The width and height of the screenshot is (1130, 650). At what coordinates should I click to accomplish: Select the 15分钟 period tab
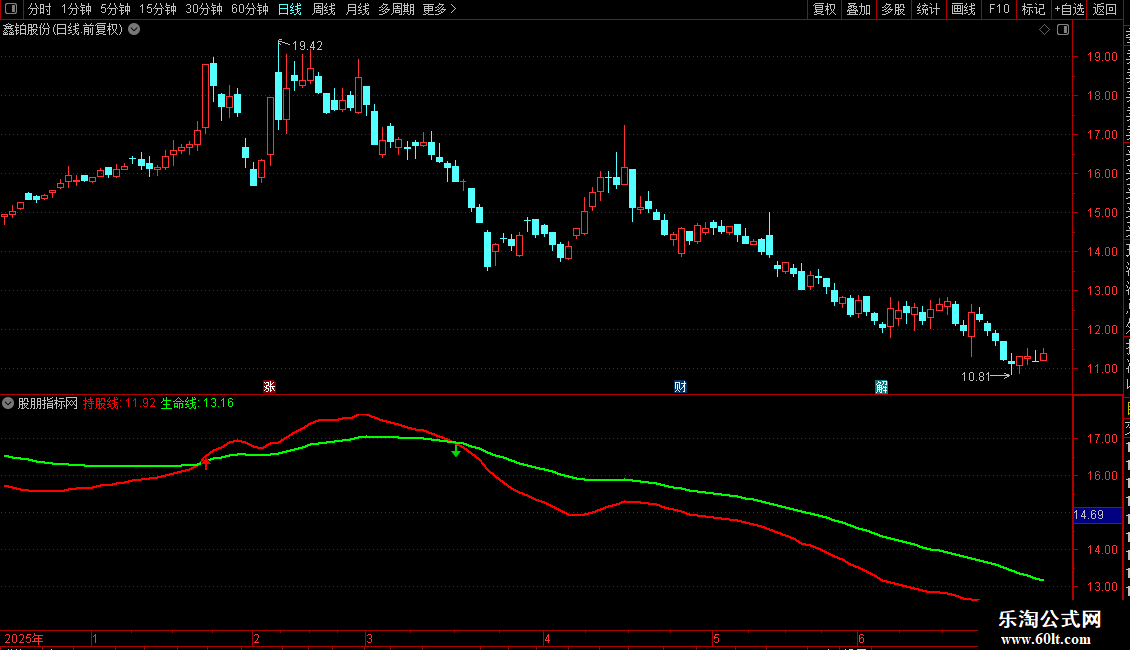pyautogui.click(x=157, y=9)
